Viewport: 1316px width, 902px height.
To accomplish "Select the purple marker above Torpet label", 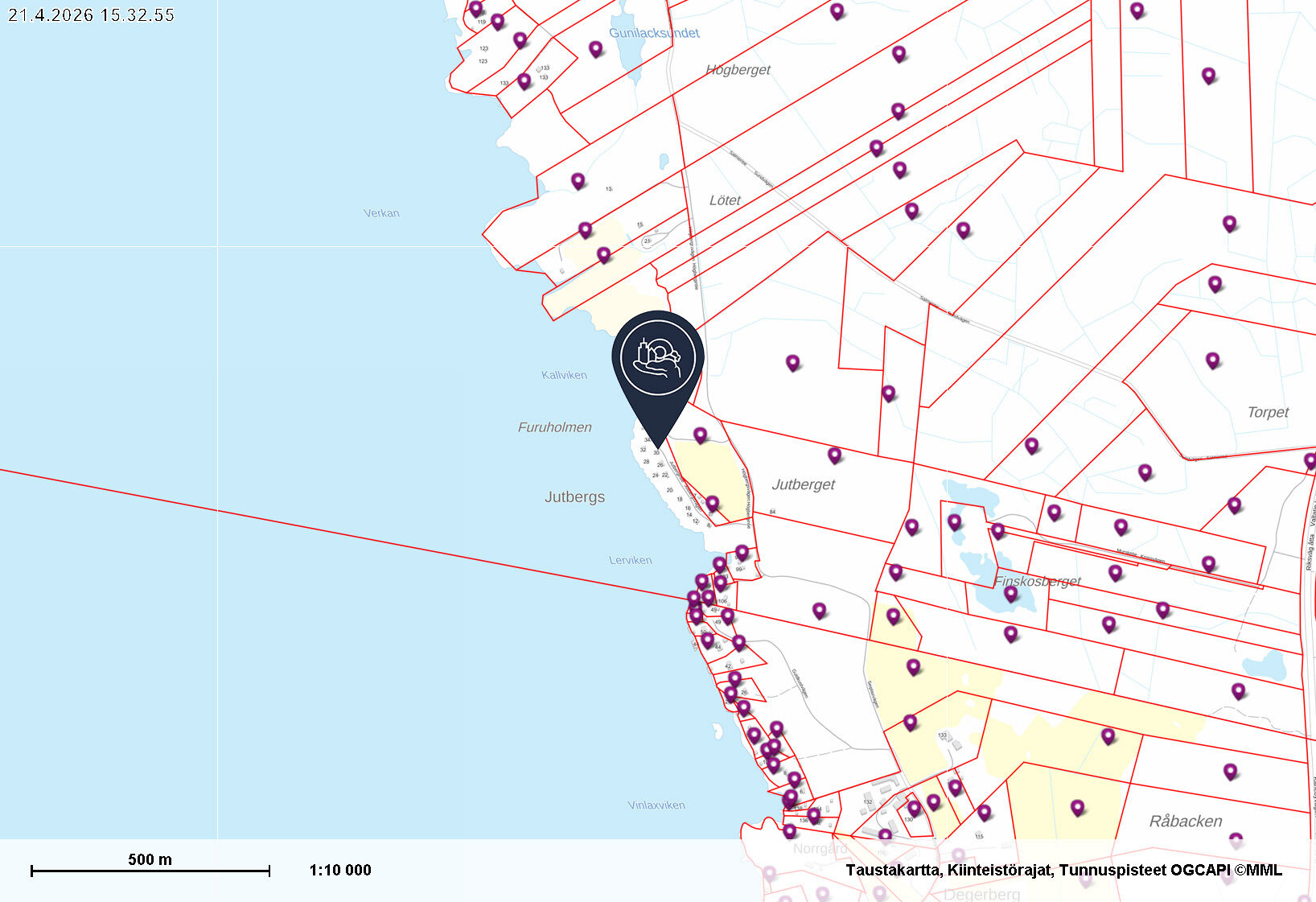I will [1212, 360].
